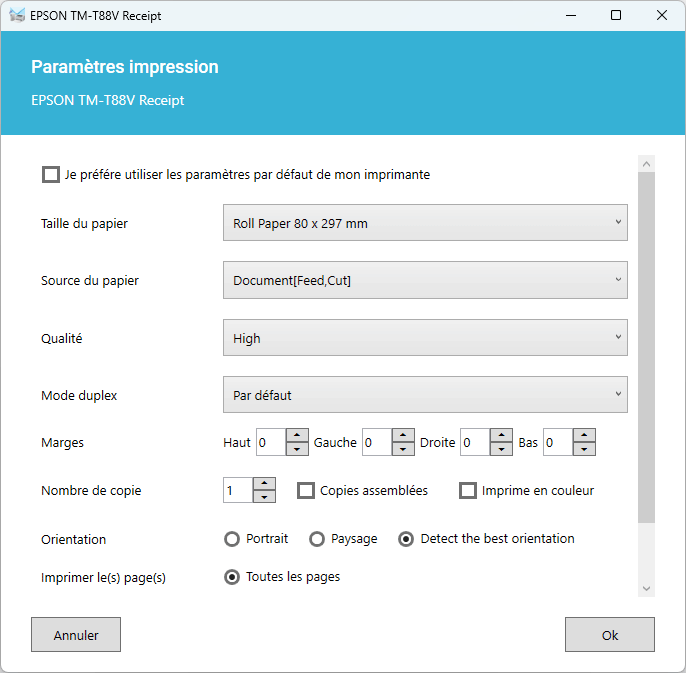Click the Gauche margin input field
The height and width of the screenshot is (673, 686).
pyautogui.click(x=377, y=442)
